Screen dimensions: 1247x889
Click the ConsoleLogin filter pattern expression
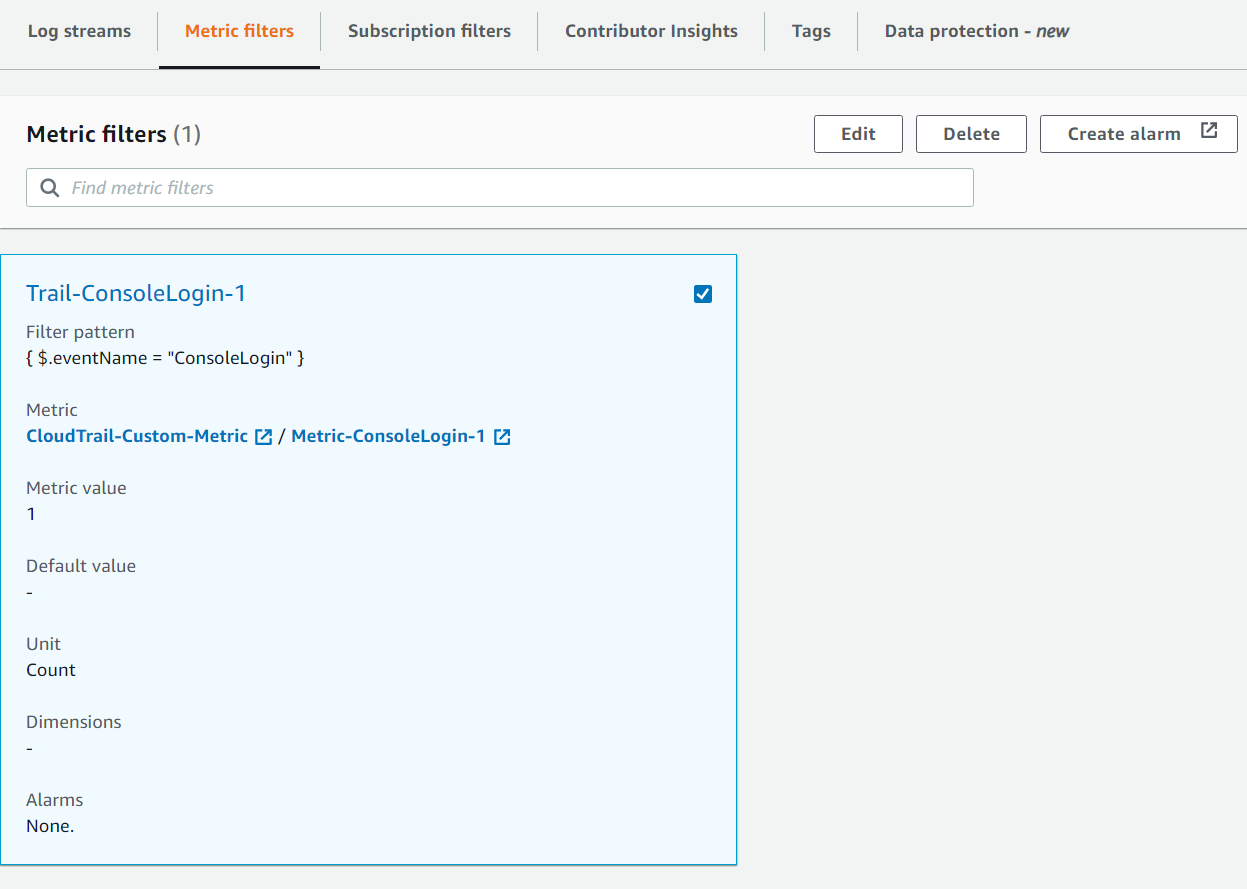tap(165, 358)
